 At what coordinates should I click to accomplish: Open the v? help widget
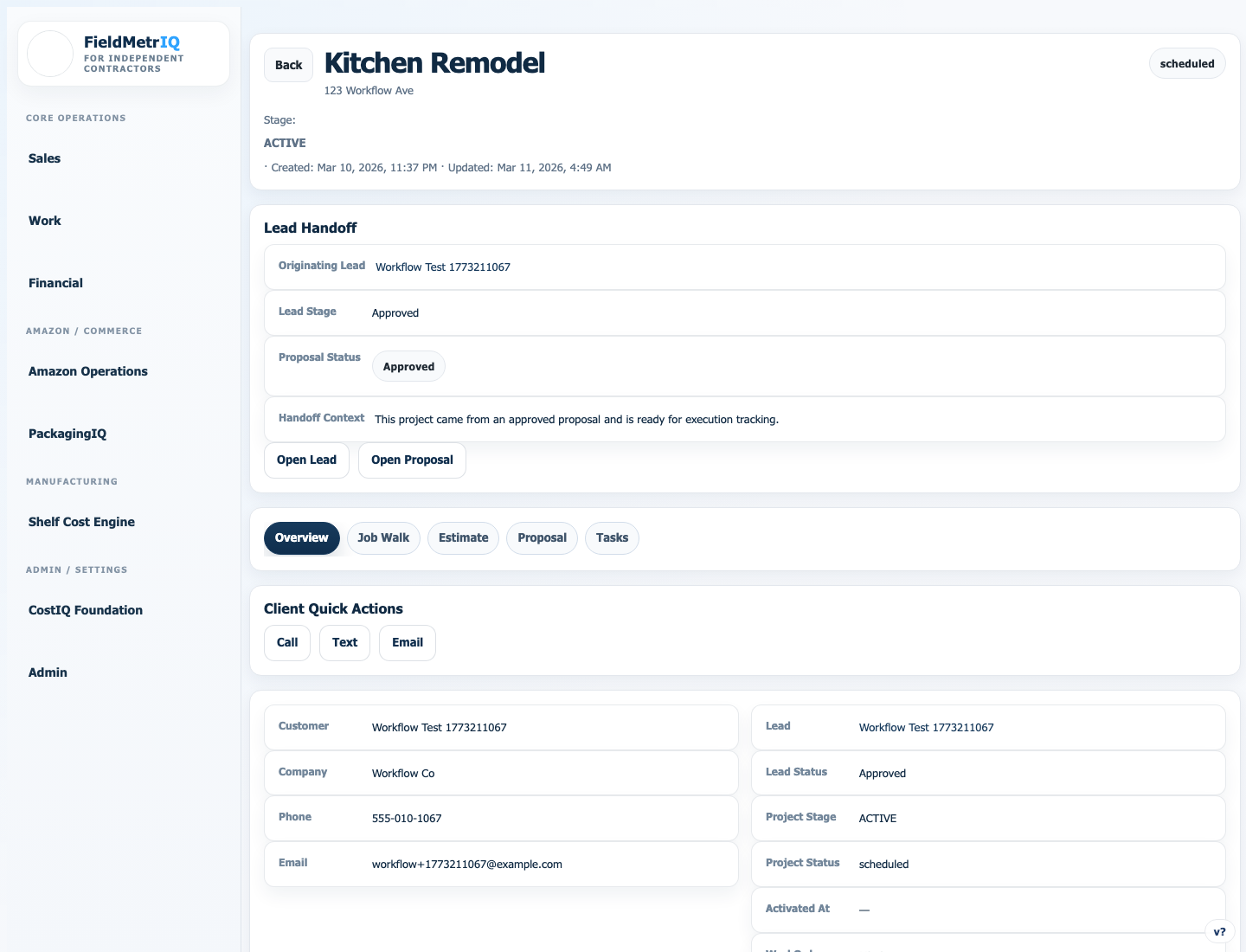[1220, 931]
